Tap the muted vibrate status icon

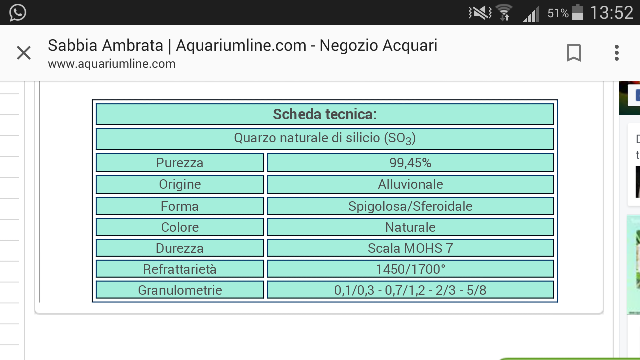(x=480, y=13)
